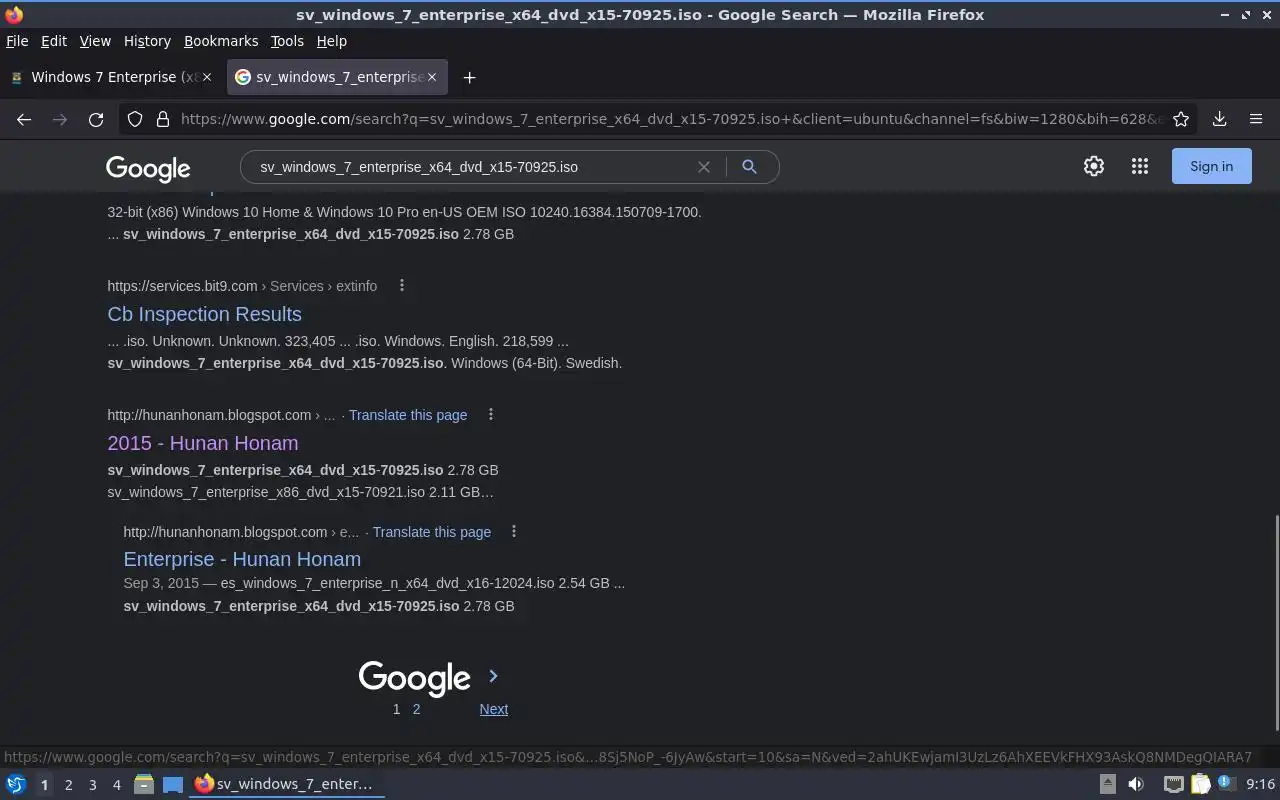Select workspace 1 in the pager
The height and width of the screenshot is (800, 1280).
[44, 785]
